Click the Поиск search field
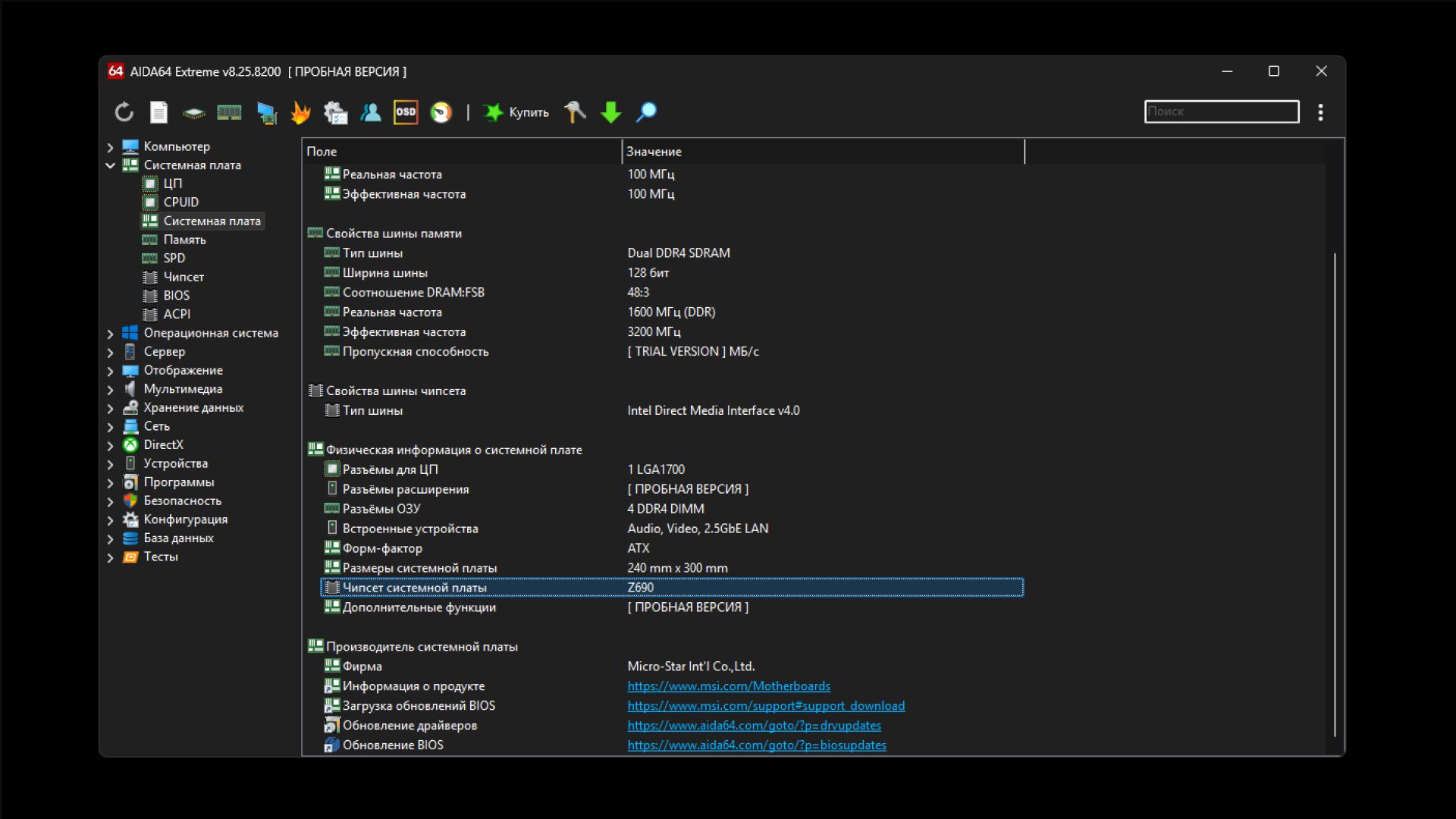 click(x=1220, y=111)
